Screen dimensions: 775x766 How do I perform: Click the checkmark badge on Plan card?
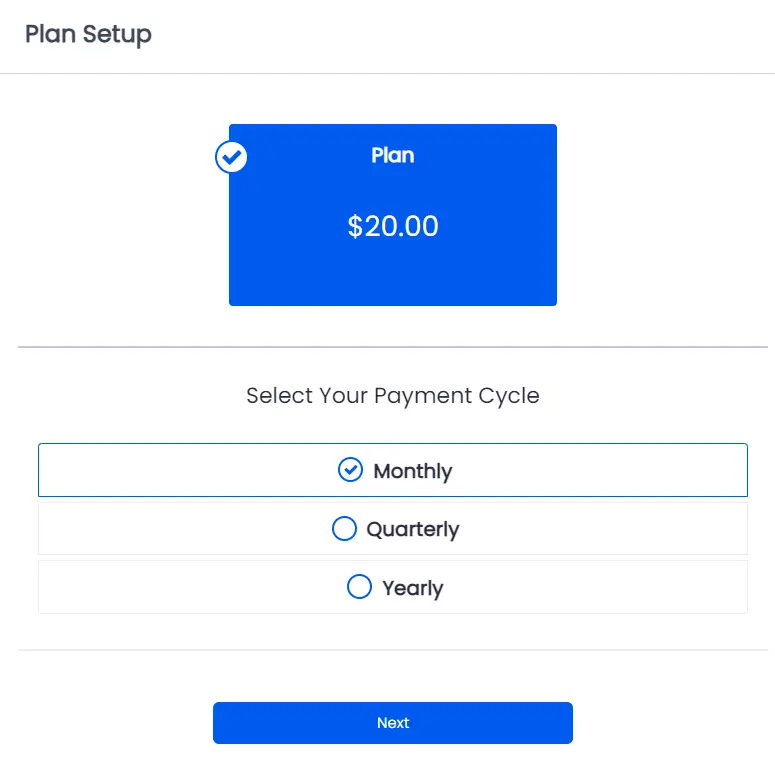click(x=231, y=157)
